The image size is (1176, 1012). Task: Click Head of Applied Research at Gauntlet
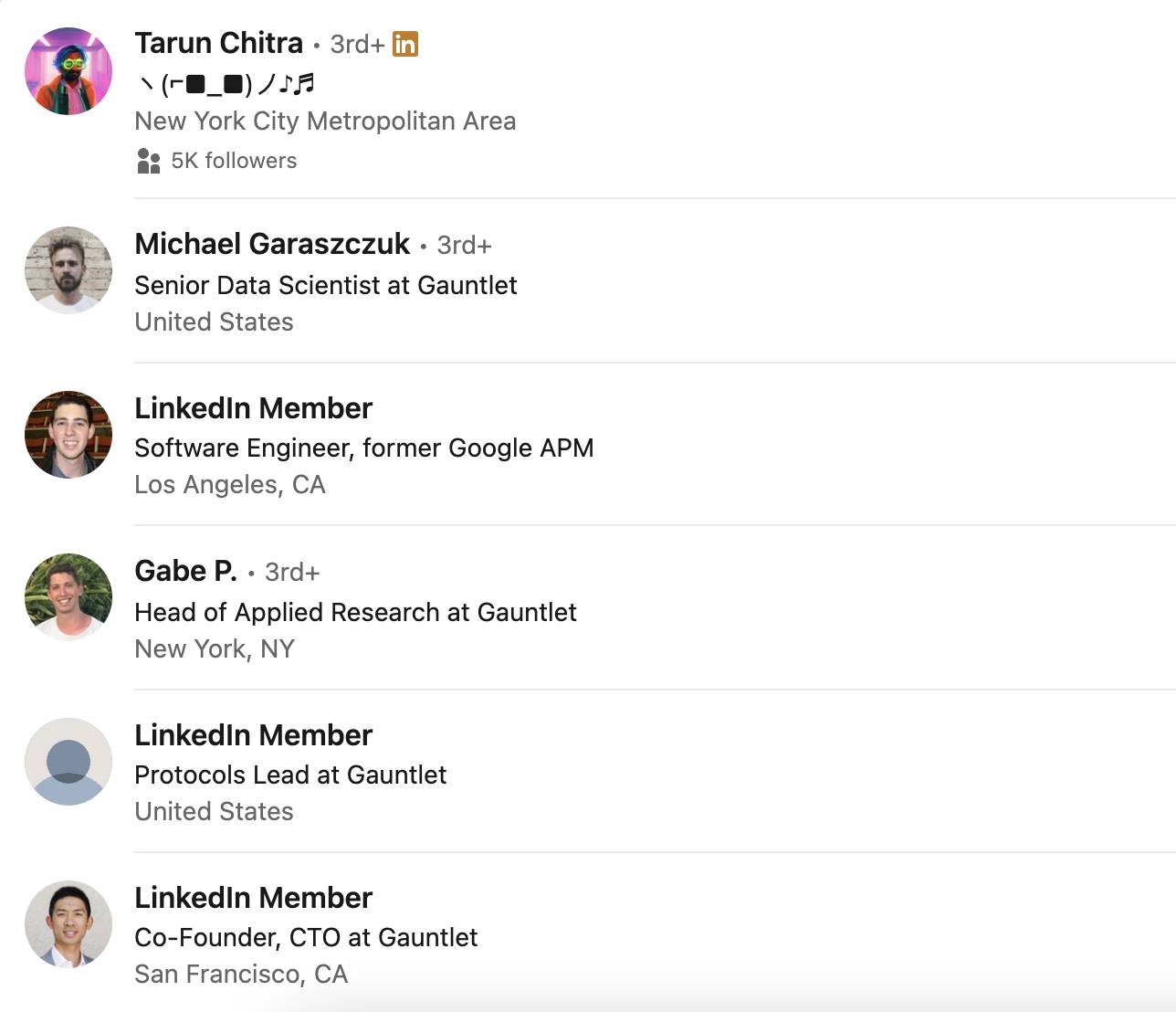[x=356, y=612]
